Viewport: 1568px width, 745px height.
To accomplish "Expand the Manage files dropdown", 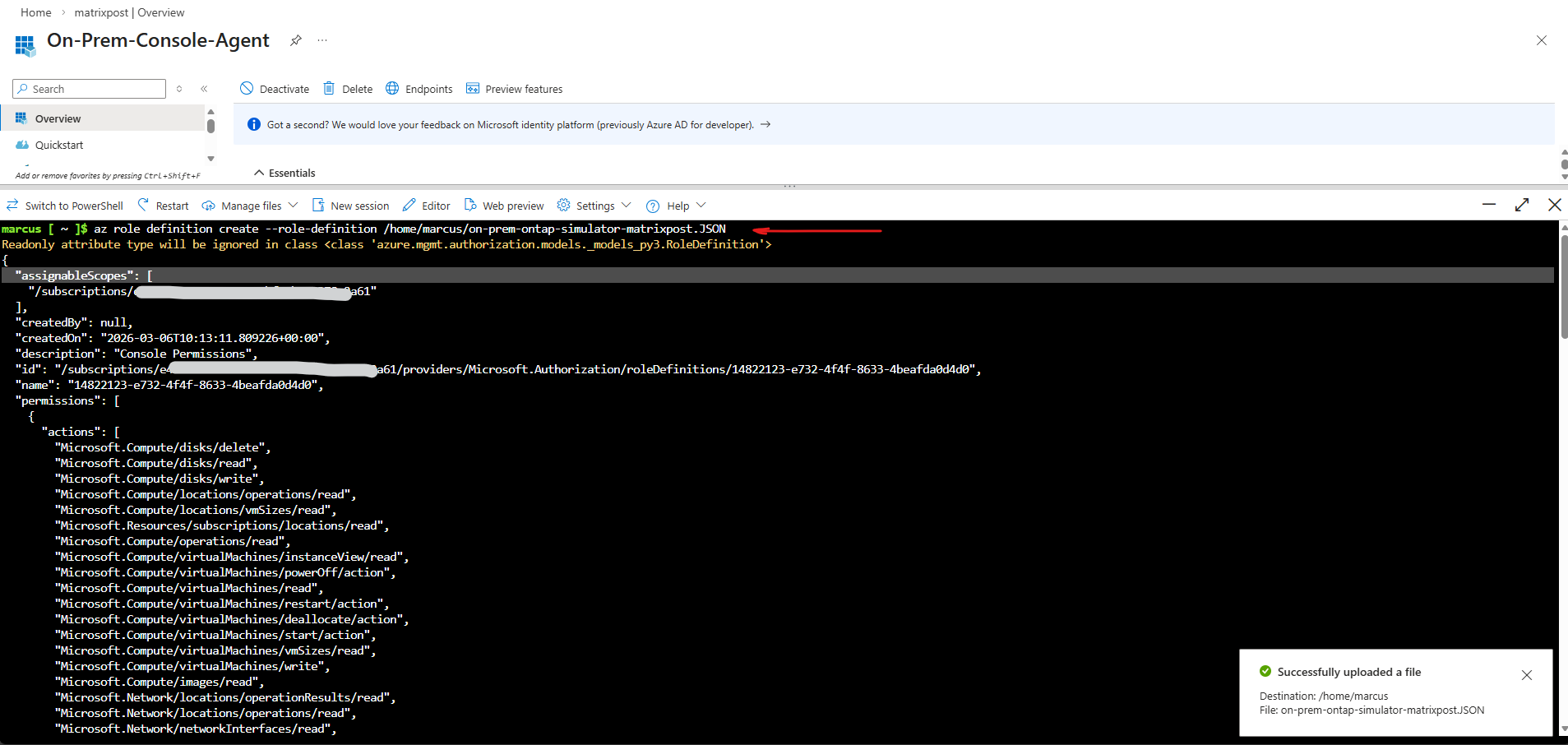I will [x=250, y=206].
